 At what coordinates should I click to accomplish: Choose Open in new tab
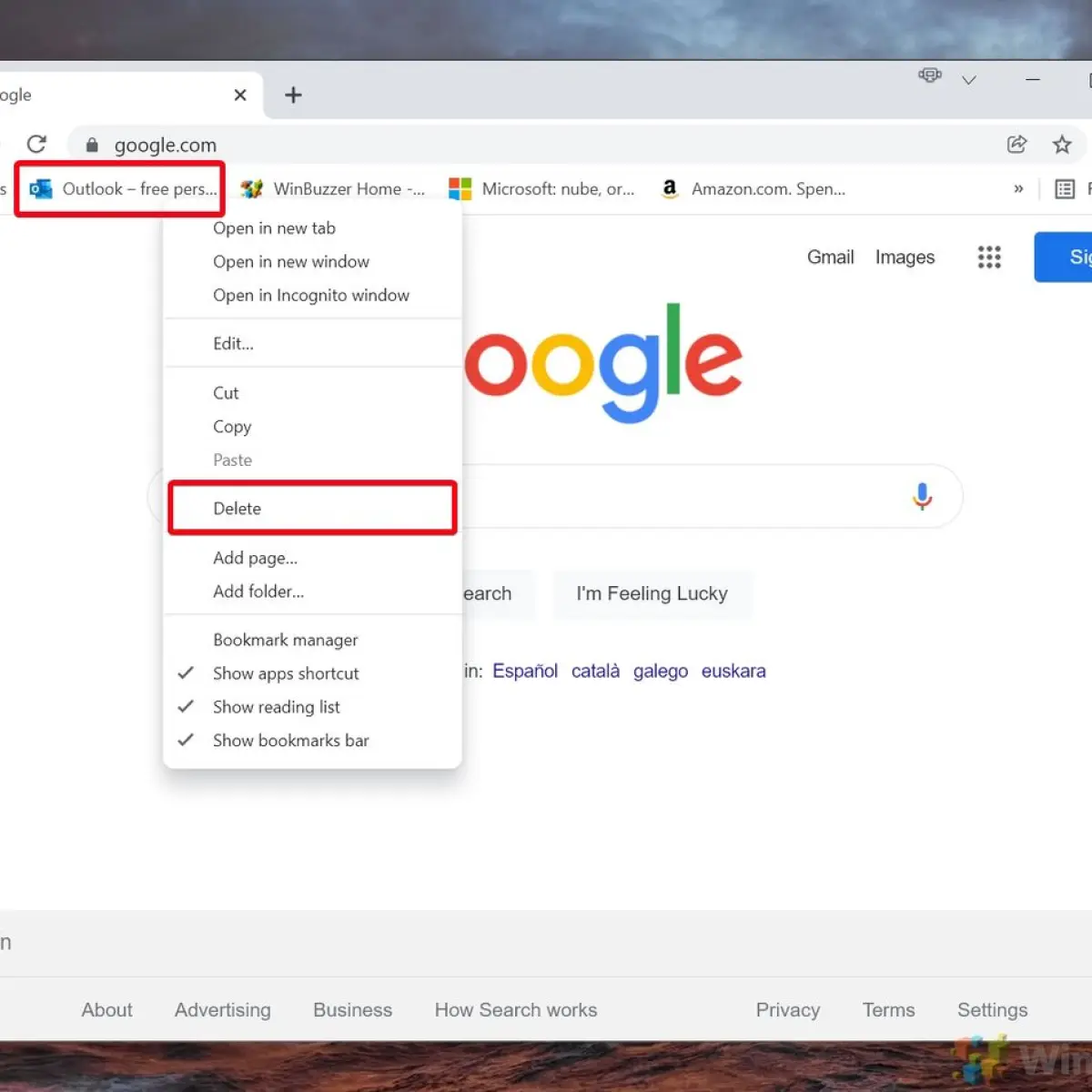[x=312, y=228]
